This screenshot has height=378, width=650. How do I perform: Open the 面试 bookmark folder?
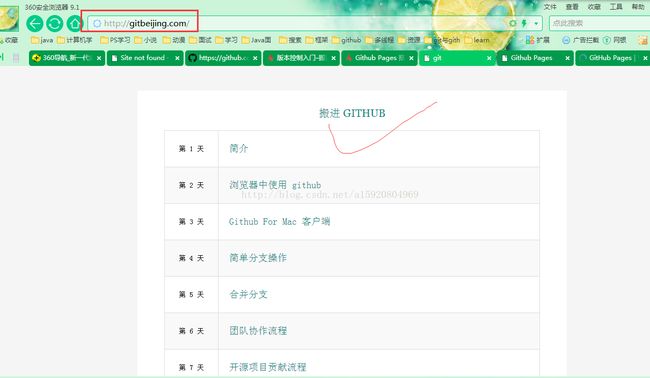(x=201, y=40)
